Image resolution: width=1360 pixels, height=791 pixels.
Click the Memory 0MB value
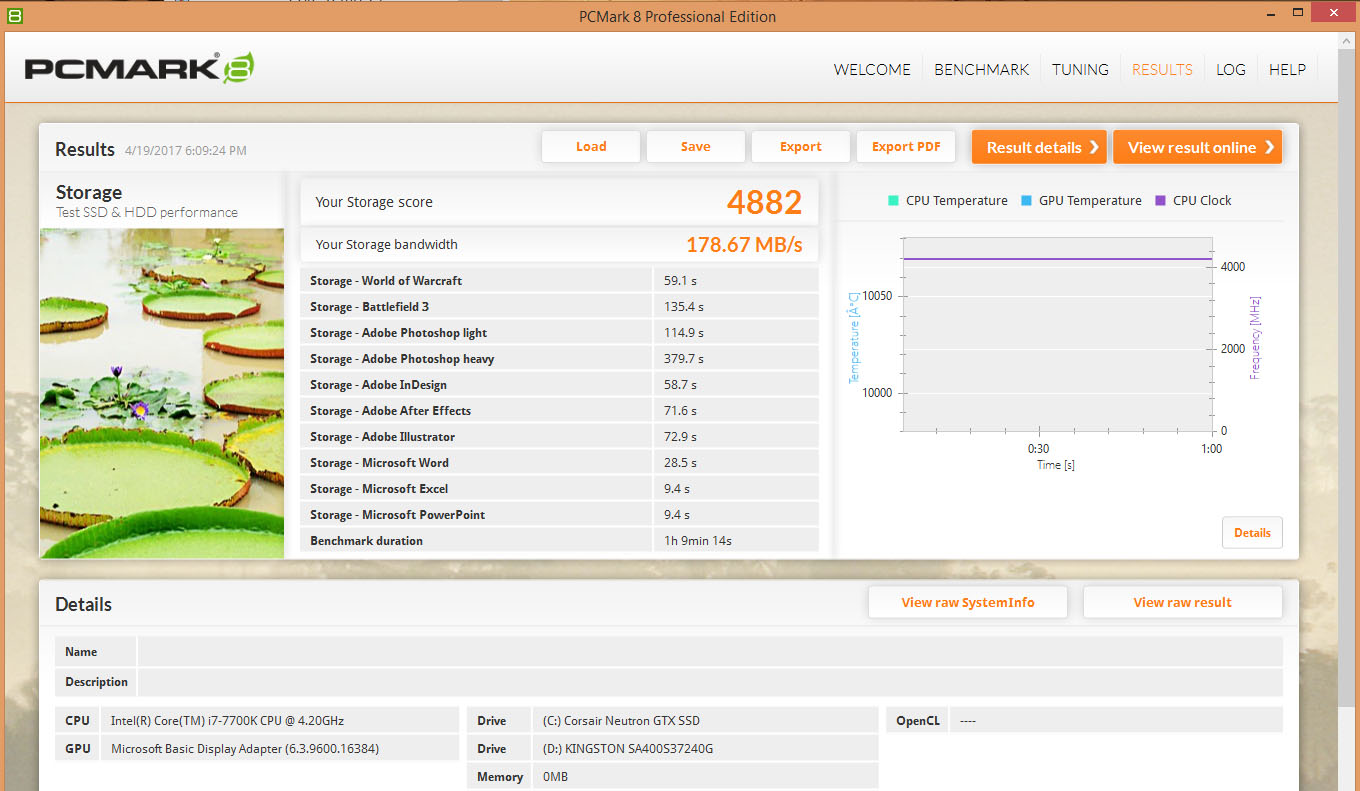click(555, 777)
